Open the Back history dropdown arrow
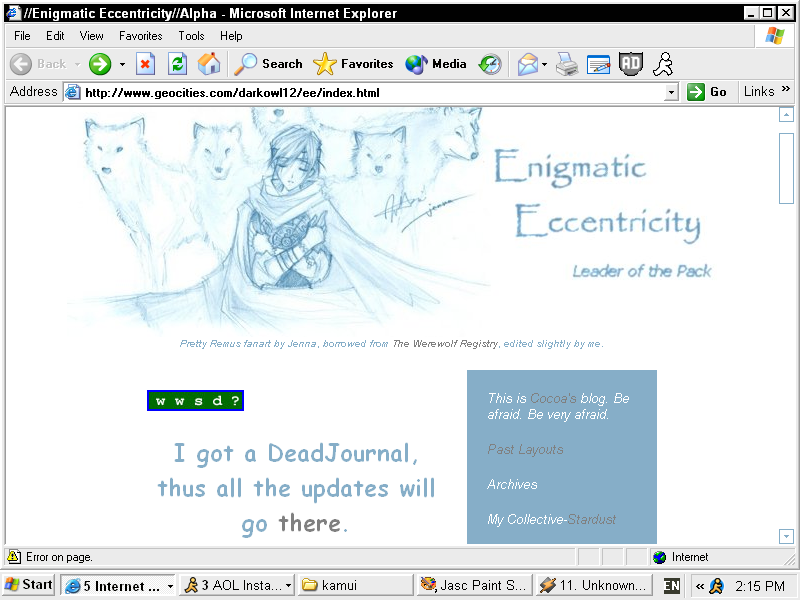Screen dimensions: 800x600 pos(77,64)
